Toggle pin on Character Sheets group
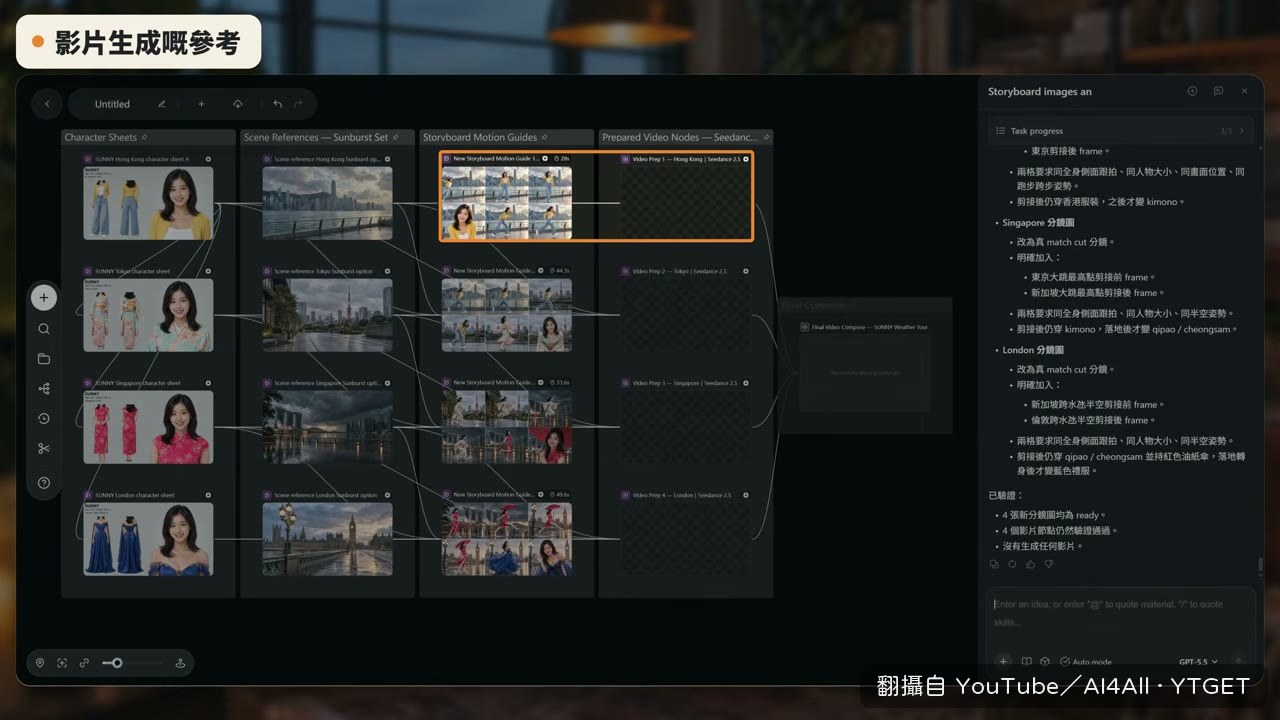This screenshot has height=720, width=1280. pos(144,137)
